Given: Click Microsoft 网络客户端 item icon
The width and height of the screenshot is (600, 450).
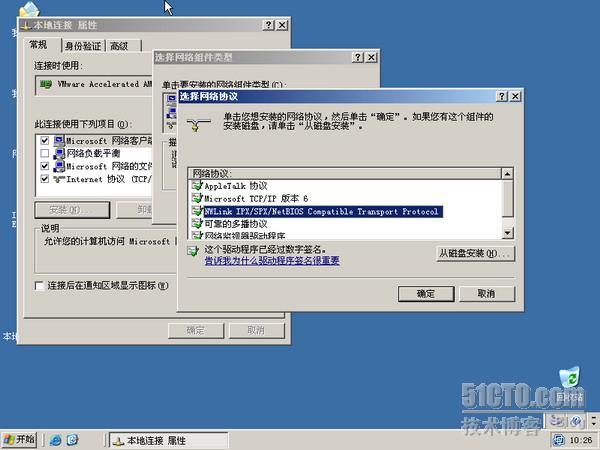Looking at the screenshot, I should (x=59, y=141).
